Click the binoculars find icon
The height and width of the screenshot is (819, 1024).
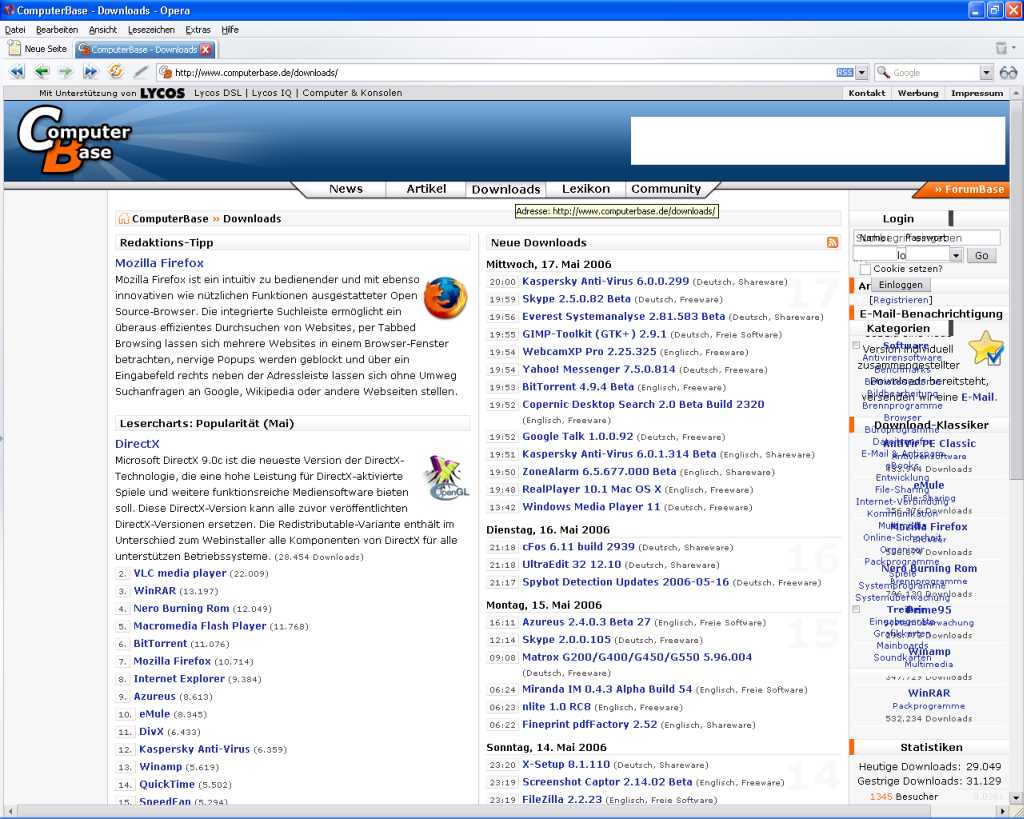[1008, 72]
